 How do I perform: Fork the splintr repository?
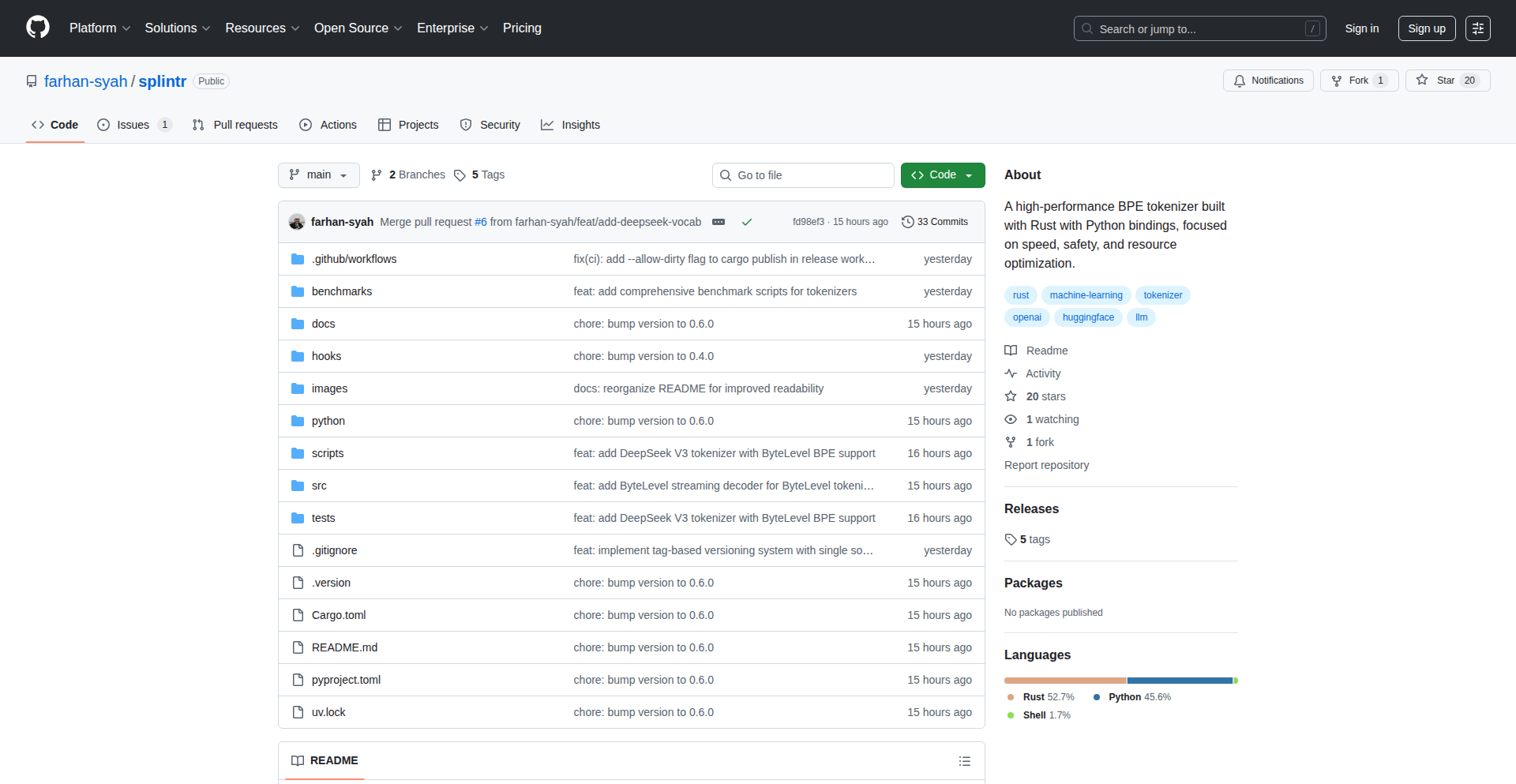(1358, 81)
